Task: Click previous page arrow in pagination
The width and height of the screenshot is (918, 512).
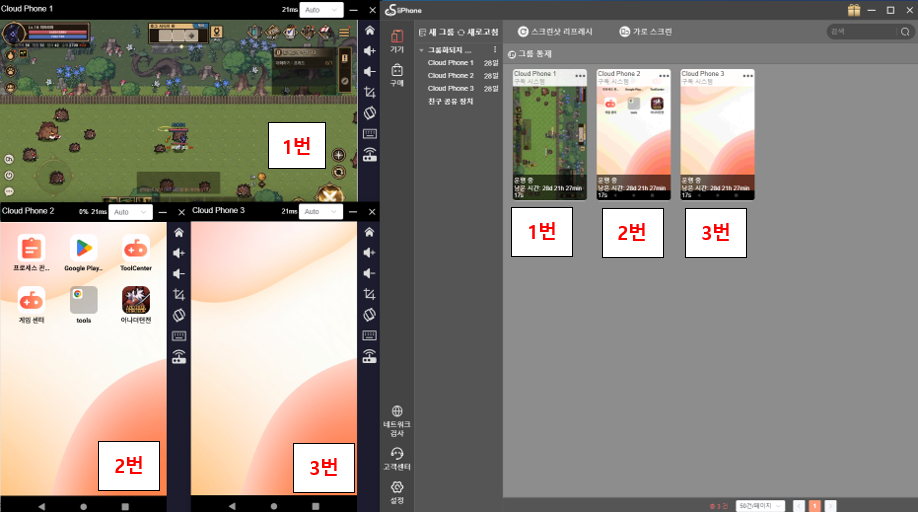Action: coord(799,506)
